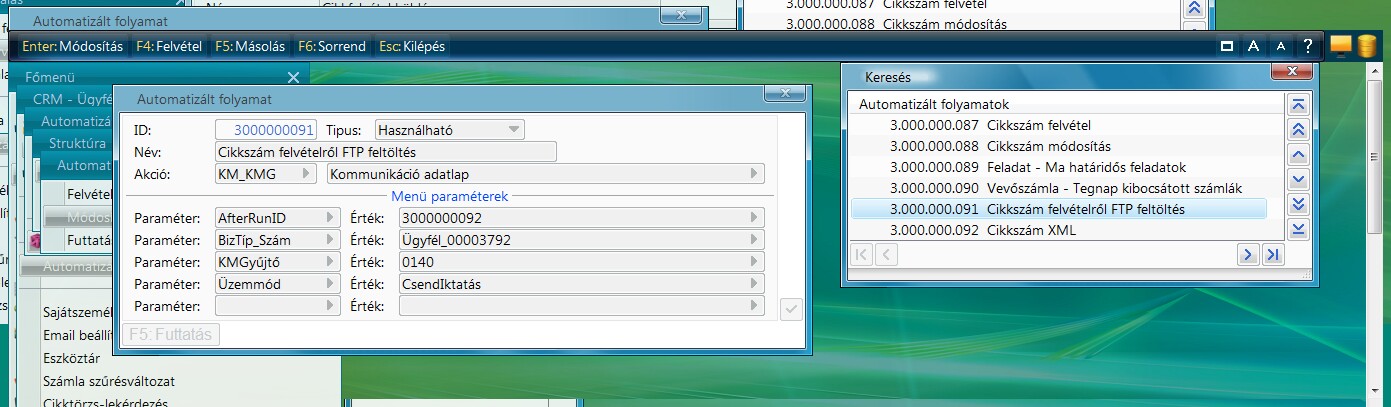Select Struktúra panel header on the left
This screenshot has height=407, width=1391.
tap(77, 143)
